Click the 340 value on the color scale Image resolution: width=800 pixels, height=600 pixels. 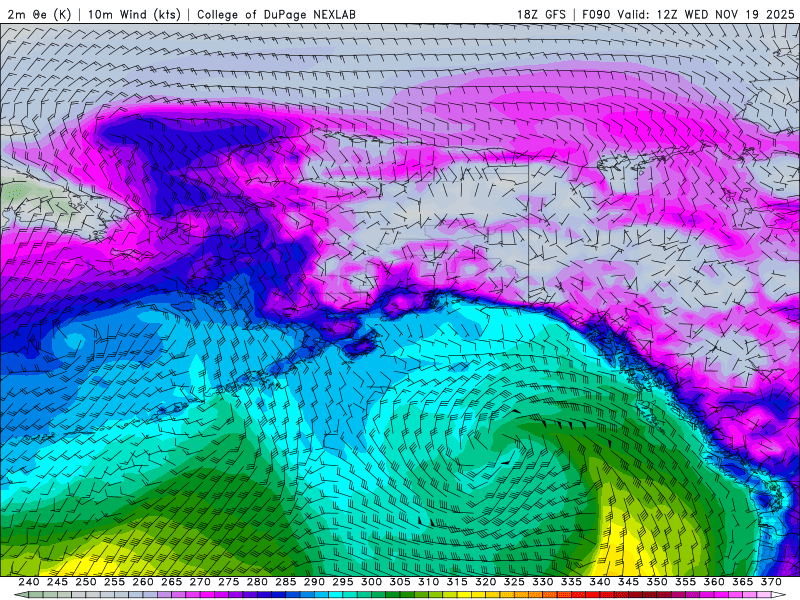tap(600, 582)
